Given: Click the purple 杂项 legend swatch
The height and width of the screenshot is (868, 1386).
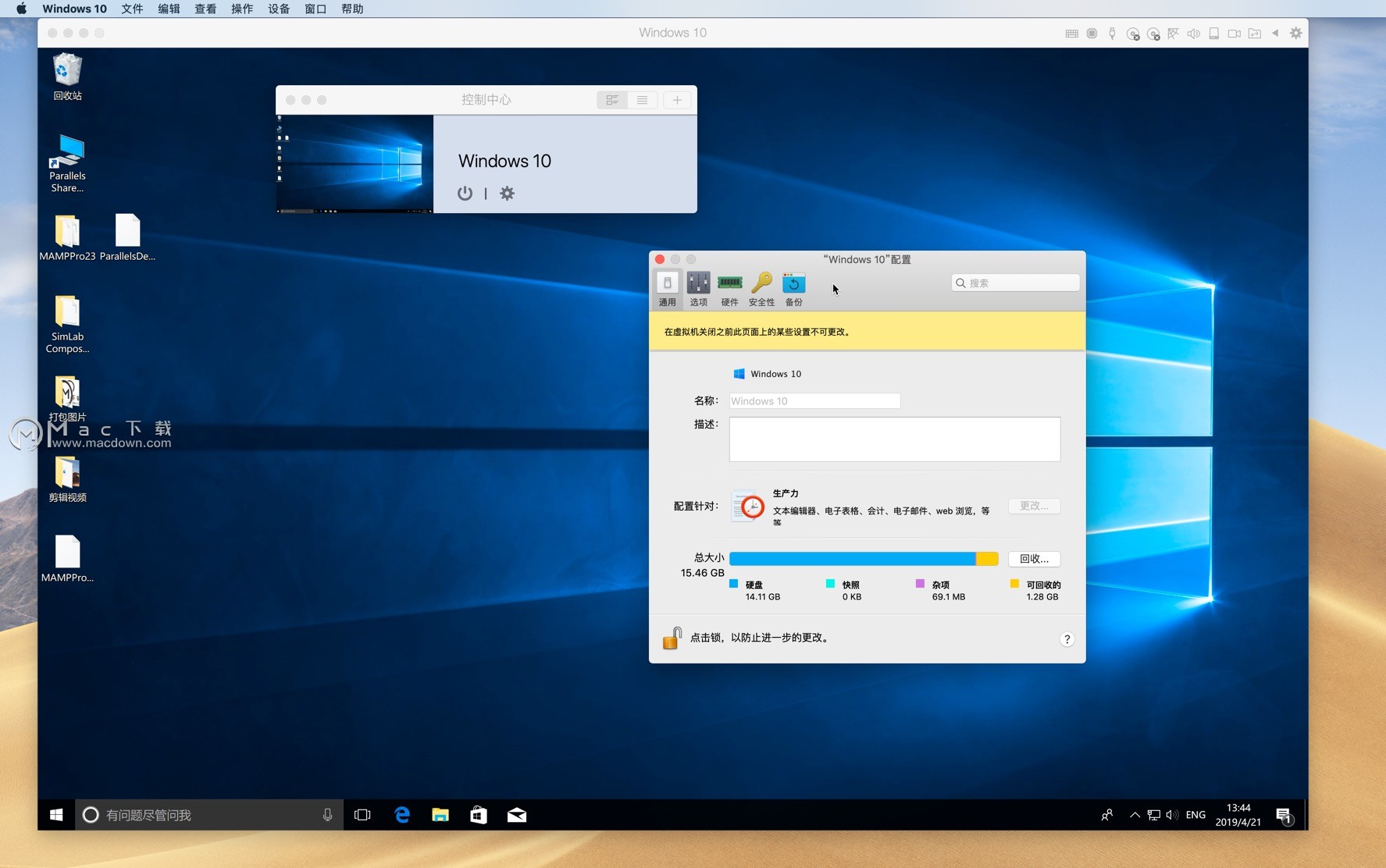Looking at the screenshot, I should 920,584.
